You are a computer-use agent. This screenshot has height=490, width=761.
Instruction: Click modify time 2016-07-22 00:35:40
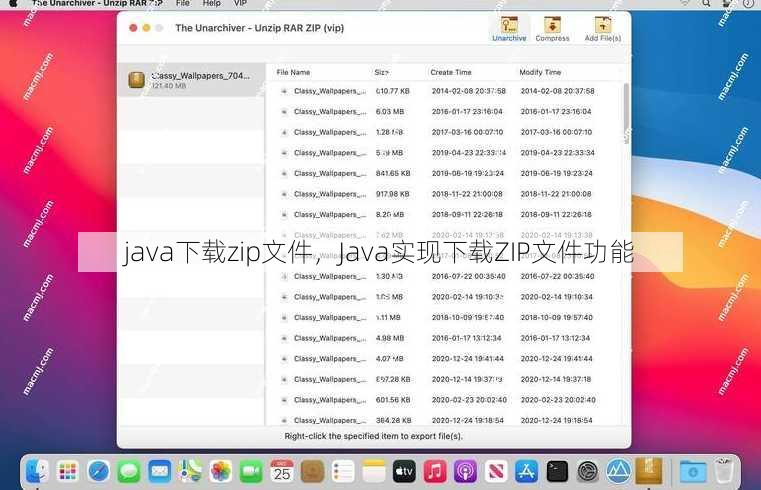coord(558,277)
